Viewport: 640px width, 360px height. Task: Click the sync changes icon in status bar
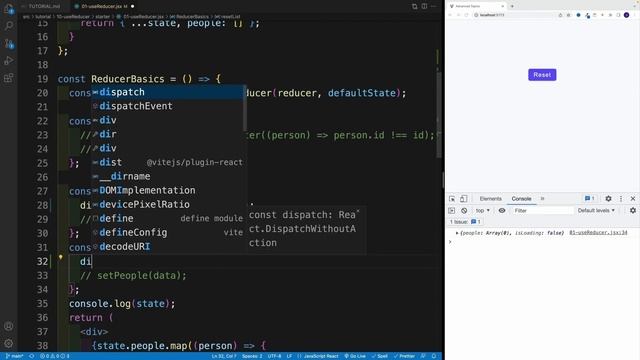pos(31,356)
